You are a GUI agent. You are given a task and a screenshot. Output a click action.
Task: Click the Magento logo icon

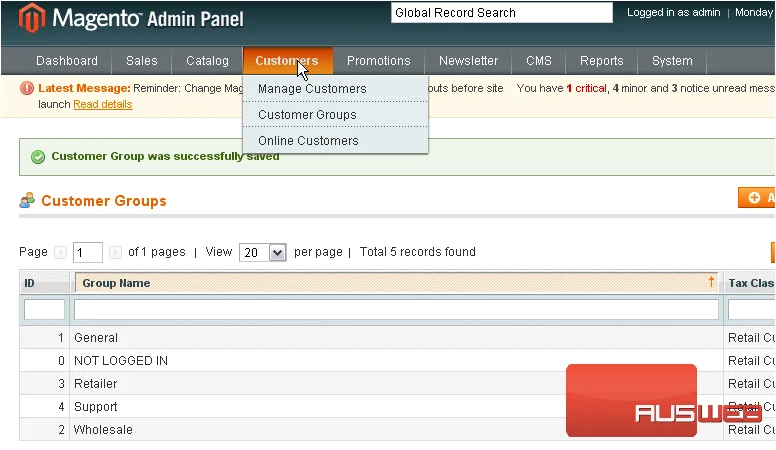(x=32, y=18)
